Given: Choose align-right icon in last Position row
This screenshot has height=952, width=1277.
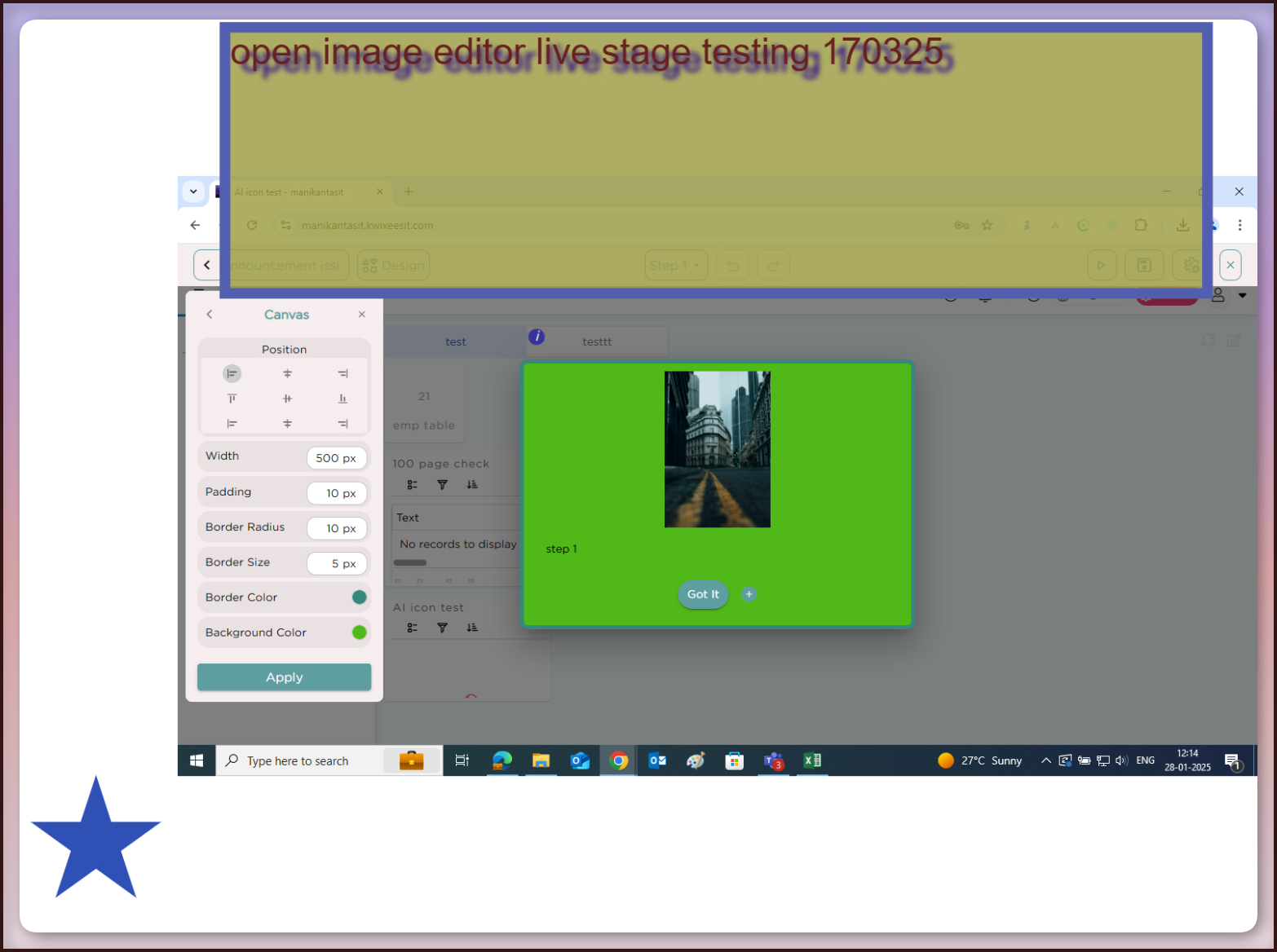Looking at the screenshot, I should pyautogui.click(x=342, y=424).
